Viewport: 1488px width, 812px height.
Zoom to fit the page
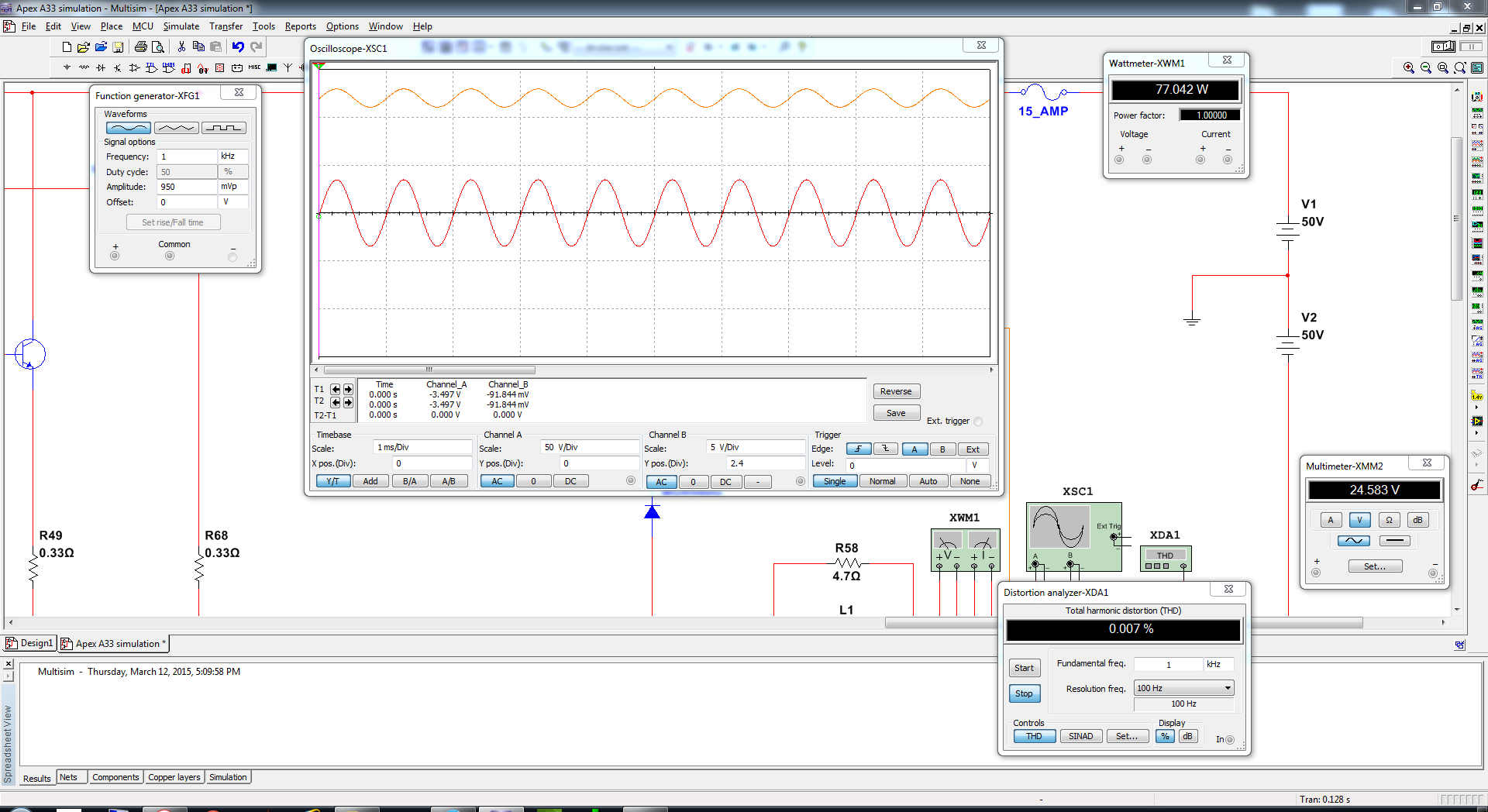1460,68
